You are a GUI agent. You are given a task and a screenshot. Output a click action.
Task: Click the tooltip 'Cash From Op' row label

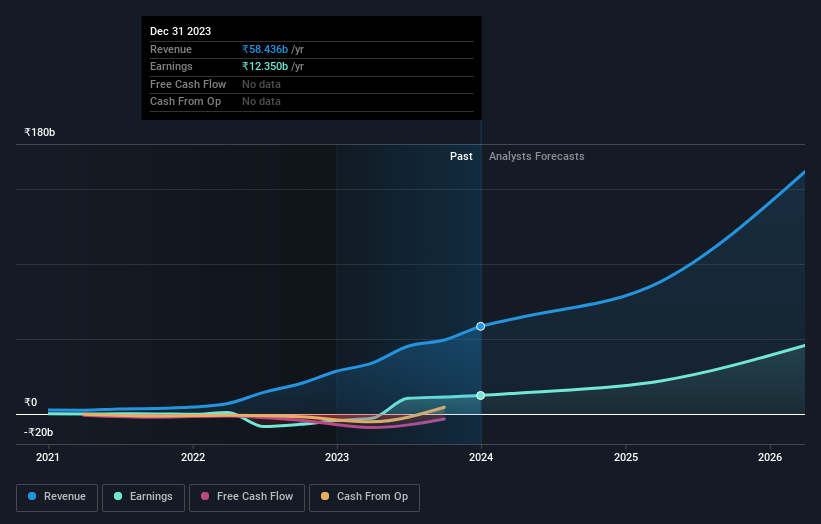[x=185, y=102]
